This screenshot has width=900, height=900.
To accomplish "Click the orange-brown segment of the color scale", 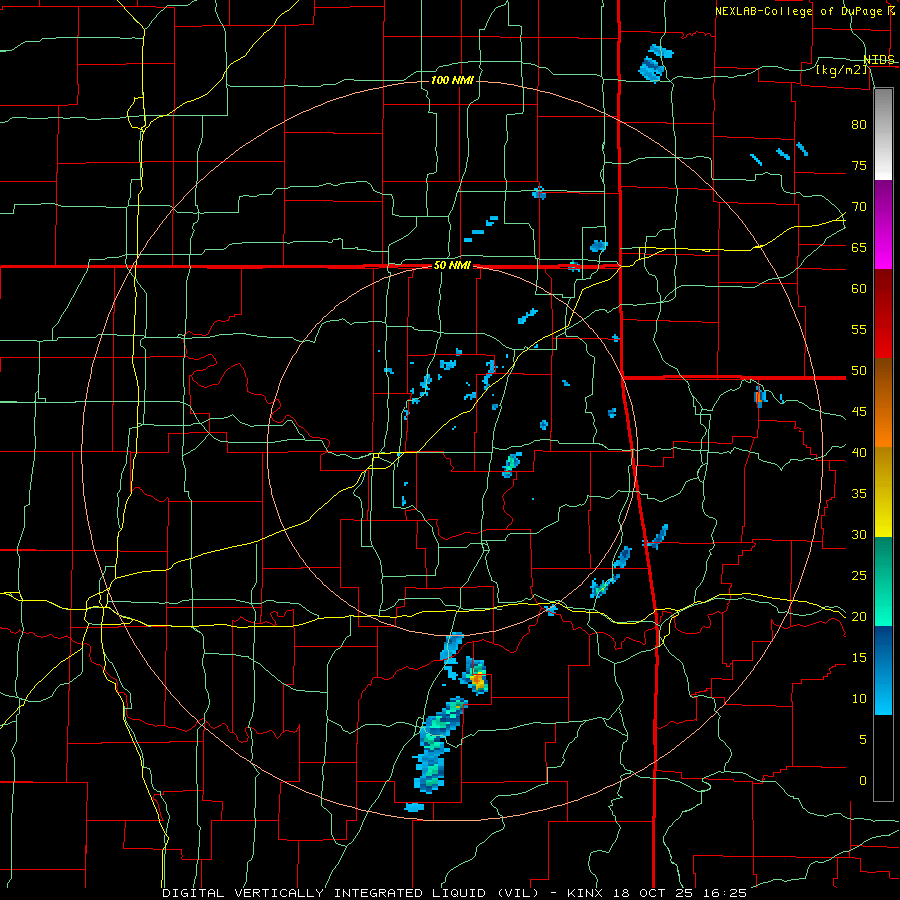I will [883, 403].
